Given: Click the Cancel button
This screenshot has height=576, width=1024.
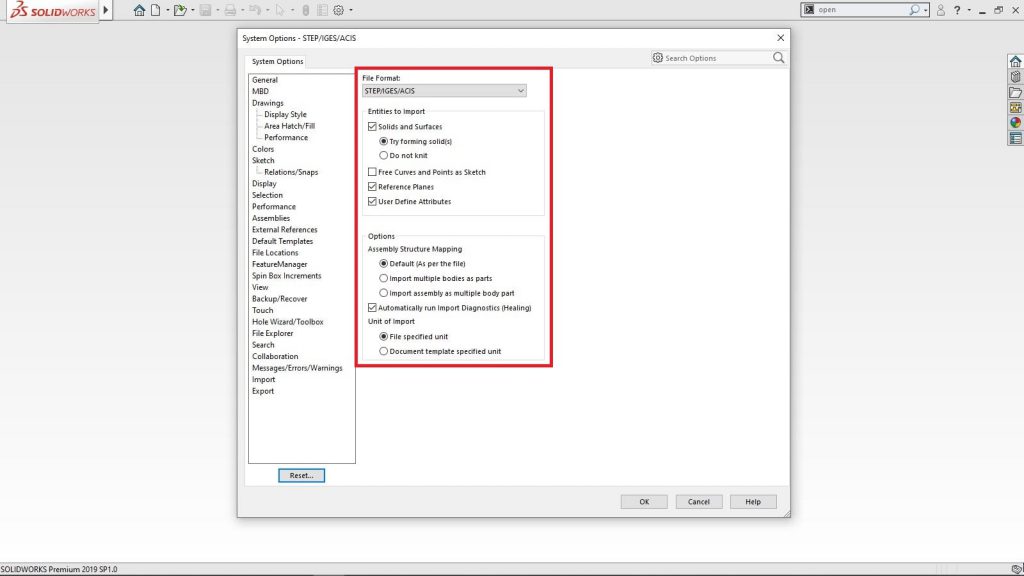Looking at the screenshot, I should coord(699,502).
